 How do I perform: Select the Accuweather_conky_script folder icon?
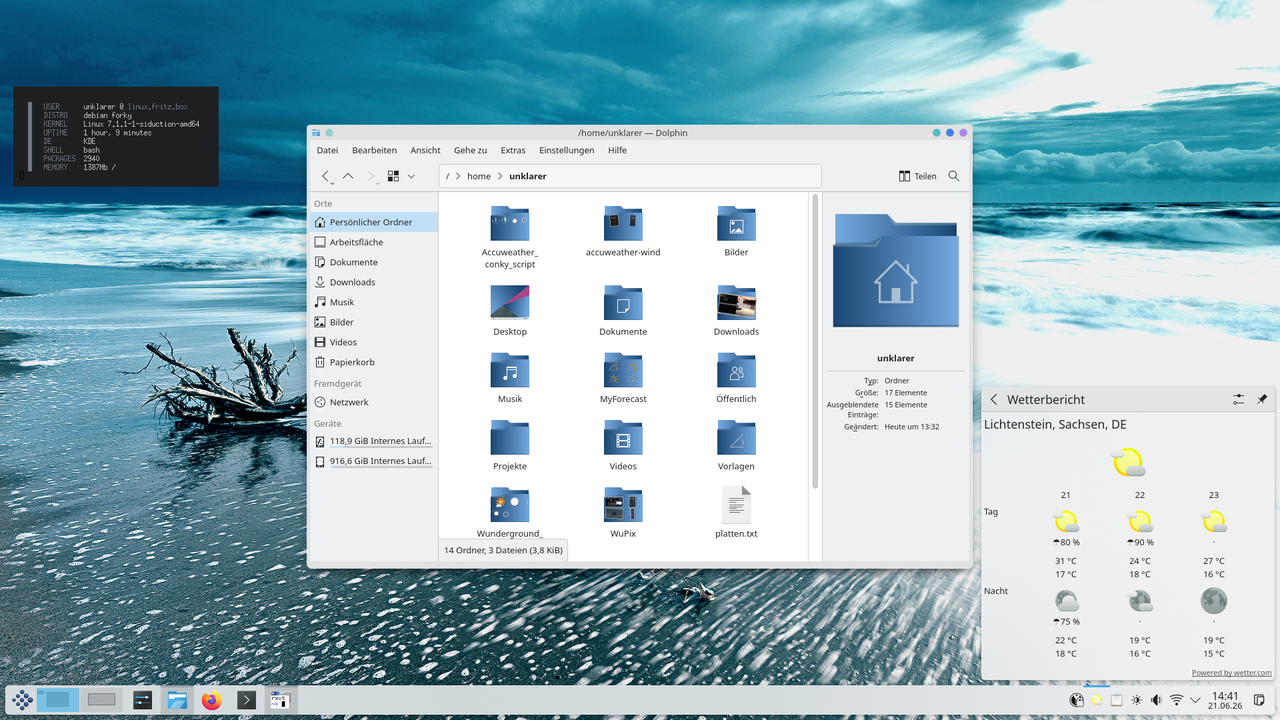click(x=510, y=223)
